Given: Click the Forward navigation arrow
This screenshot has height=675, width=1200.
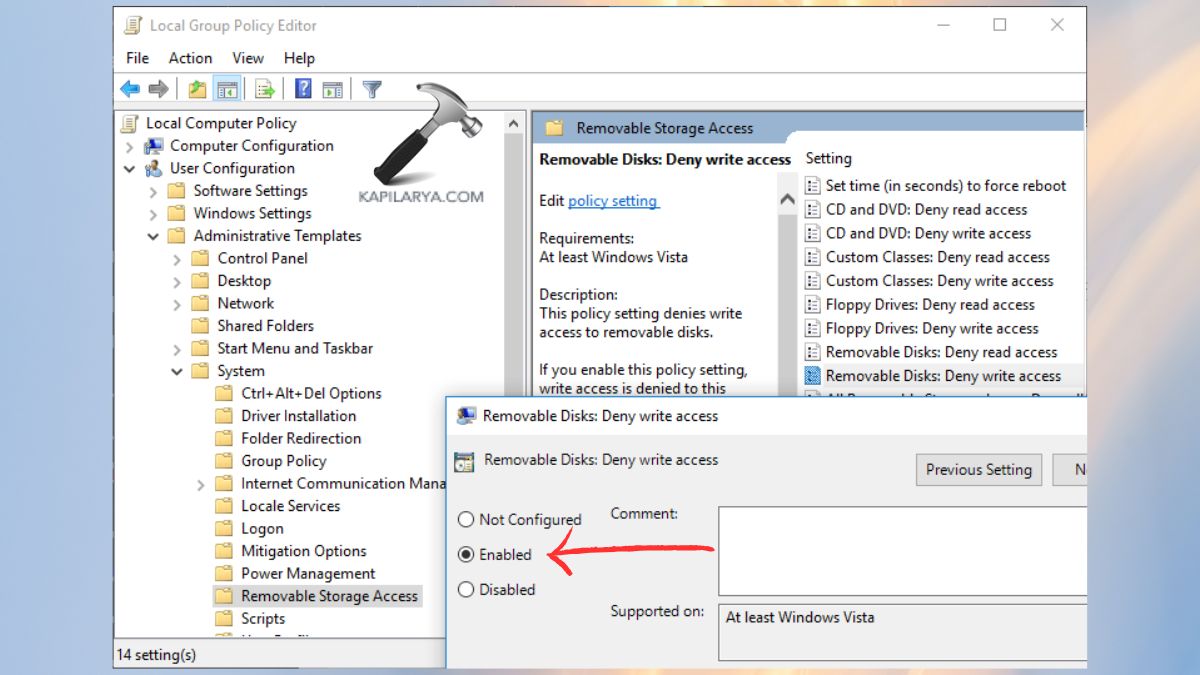Looking at the screenshot, I should coord(158,89).
